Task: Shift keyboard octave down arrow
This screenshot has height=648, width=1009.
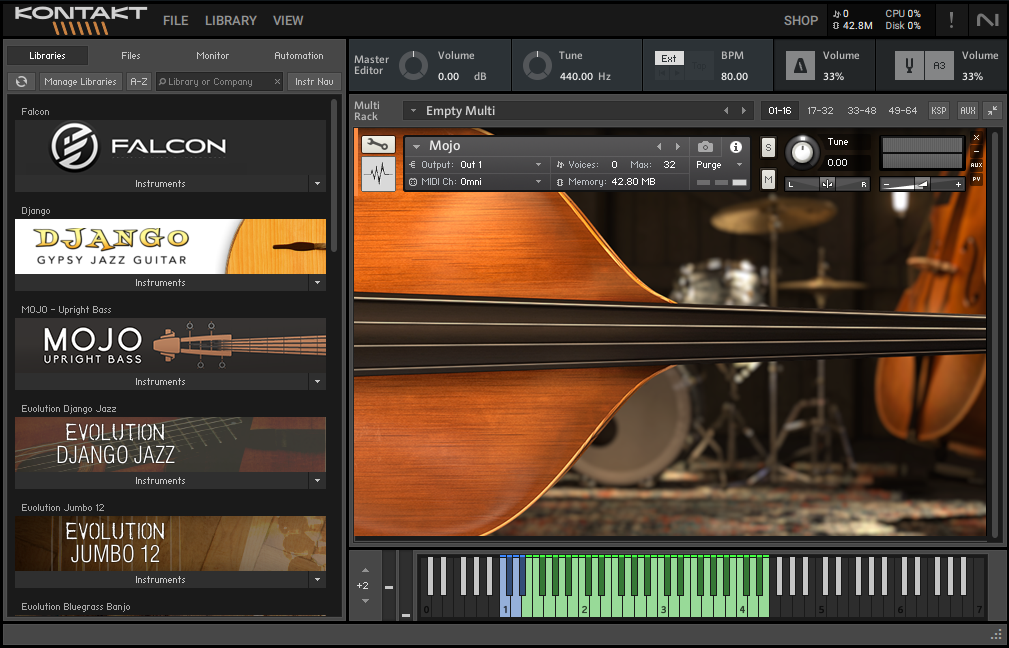Action: click(365, 601)
